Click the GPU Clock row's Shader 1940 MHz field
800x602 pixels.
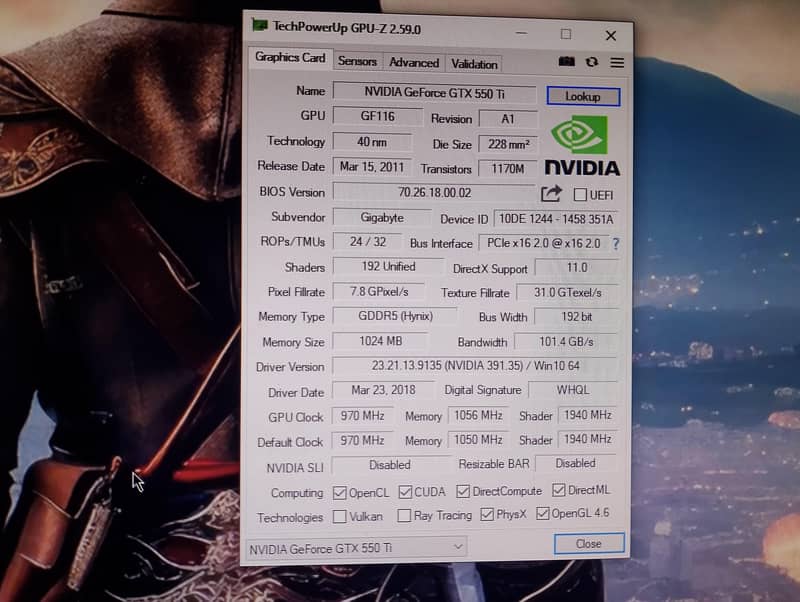(x=588, y=415)
